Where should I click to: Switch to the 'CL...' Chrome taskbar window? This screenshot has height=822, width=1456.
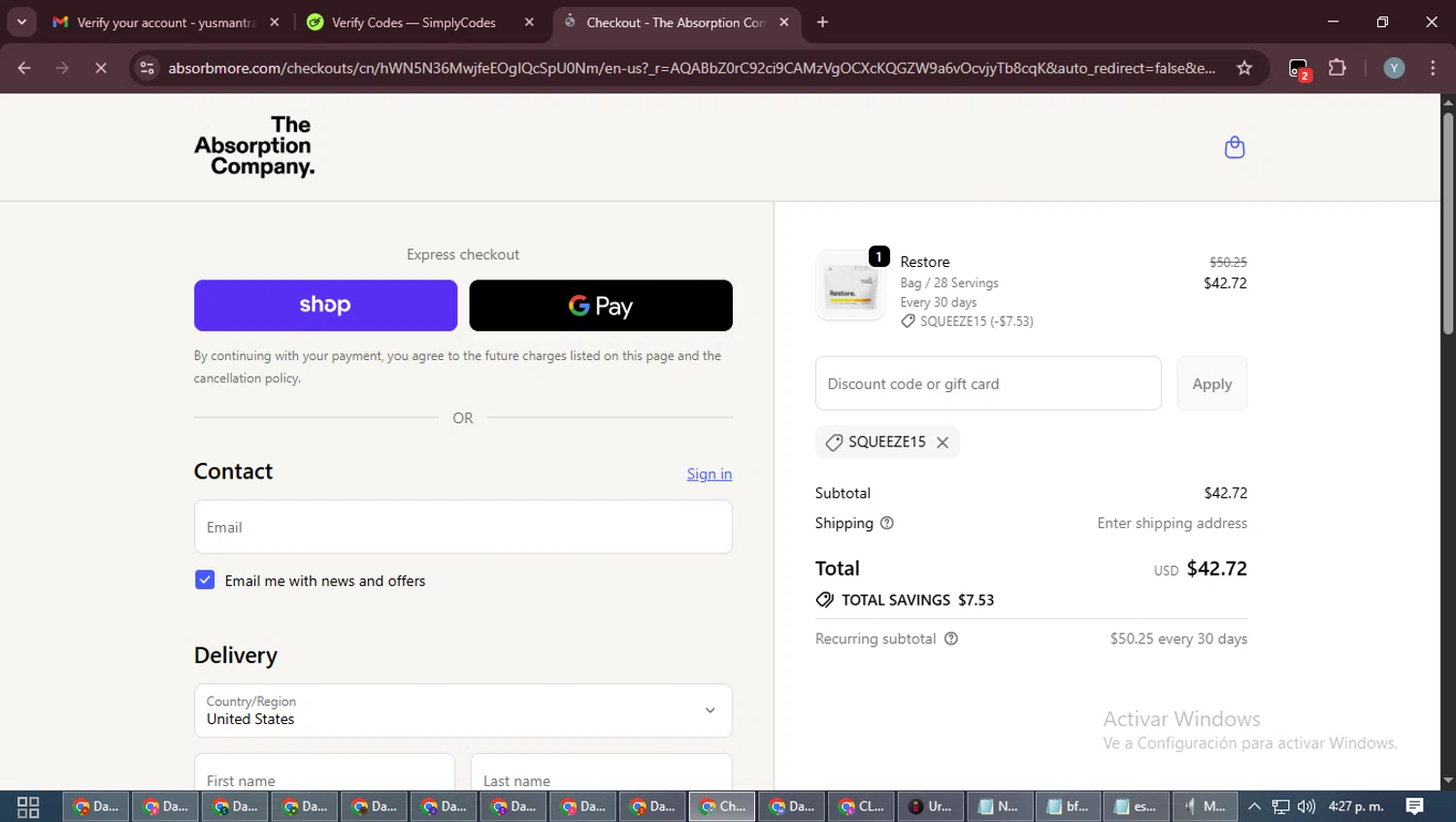[x=862, y=806]
